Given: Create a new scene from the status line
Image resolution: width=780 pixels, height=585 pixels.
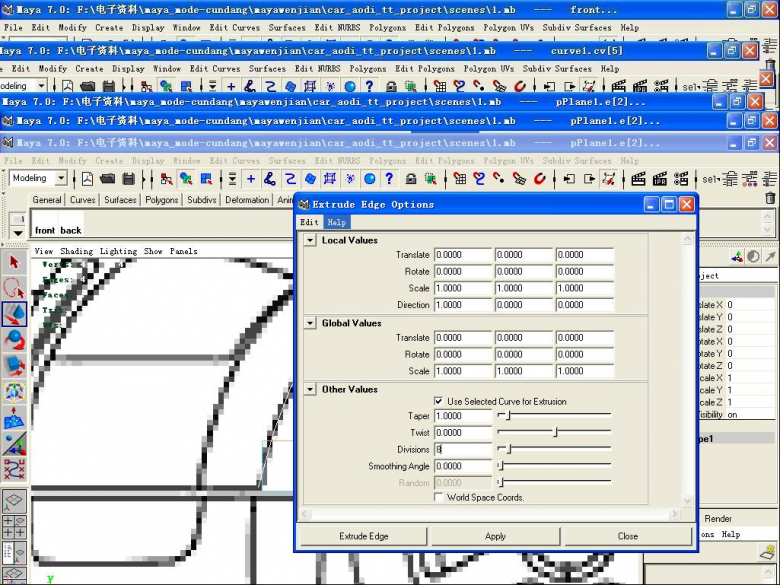Looking at the screenshot, I should (x=88, y=179).
